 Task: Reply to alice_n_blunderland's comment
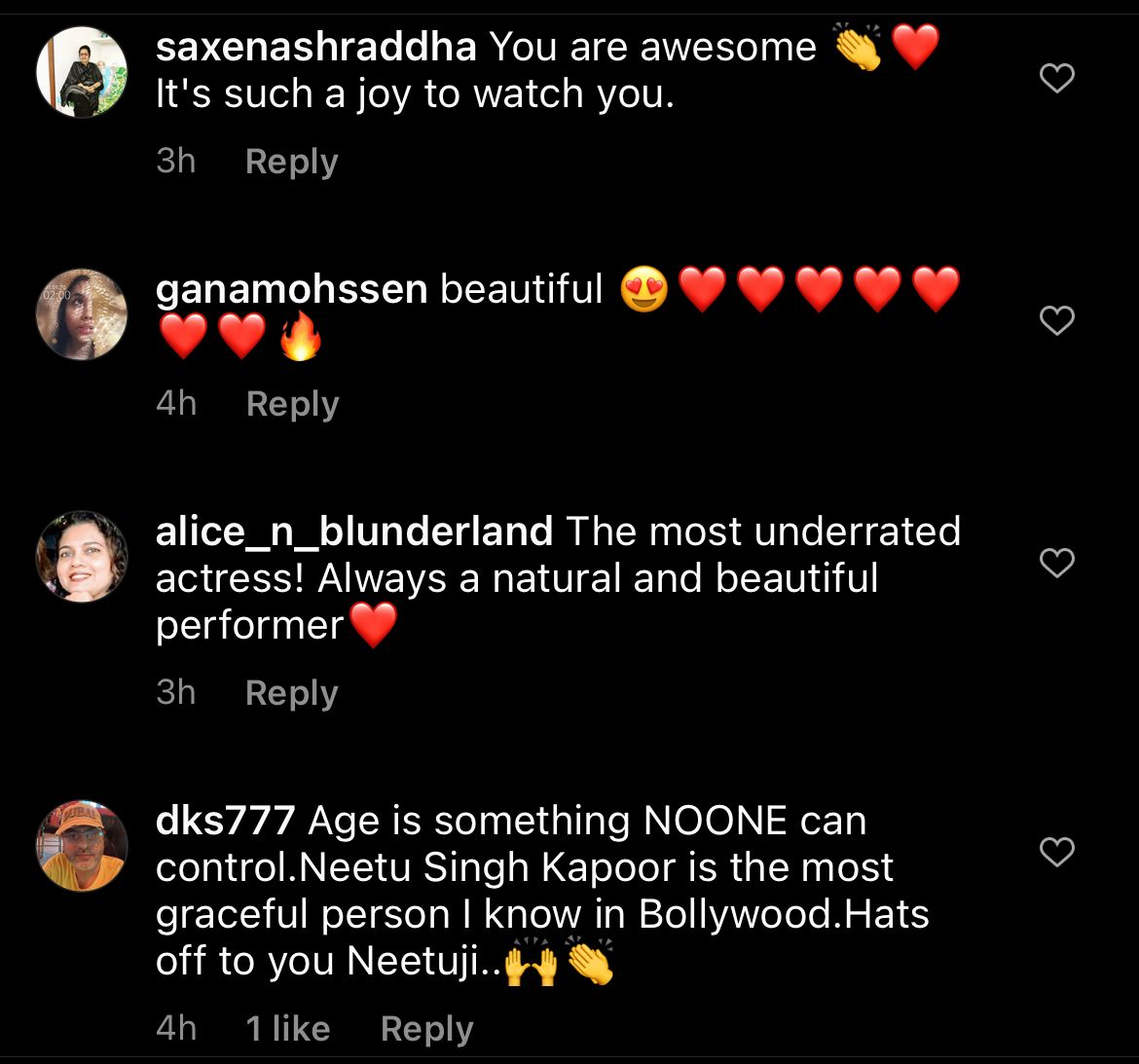pyautogui.click(x=291, y=693)
